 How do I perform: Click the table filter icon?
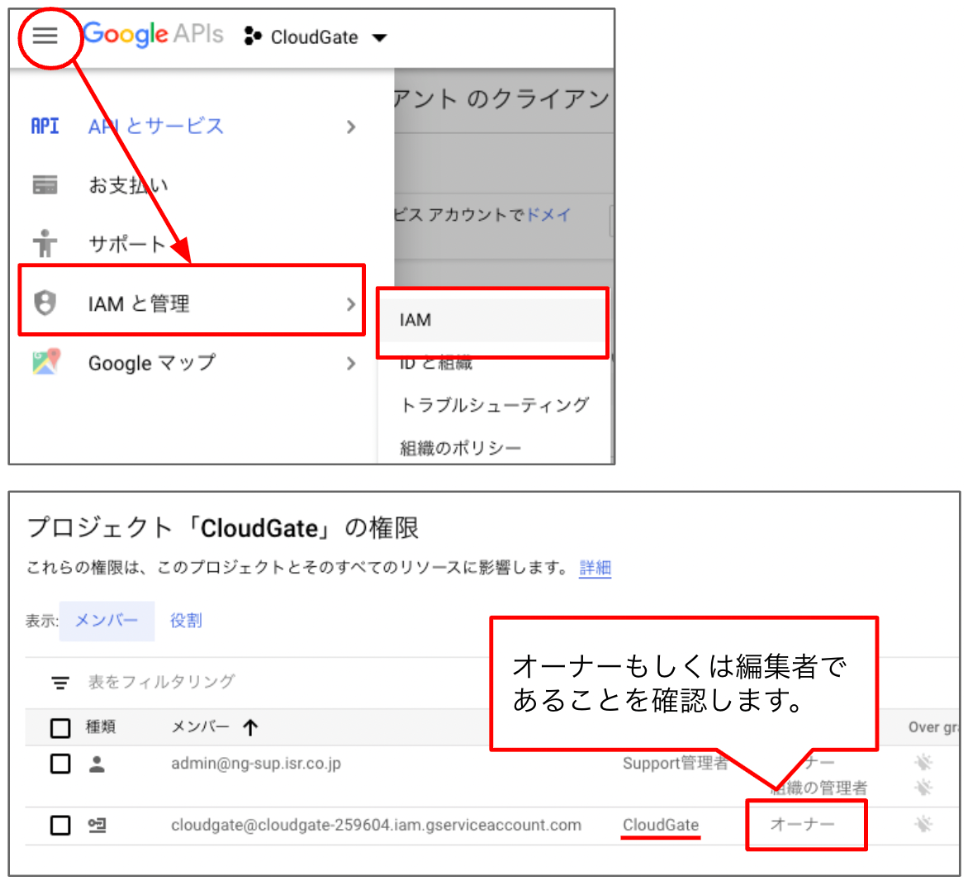[60, 683]
